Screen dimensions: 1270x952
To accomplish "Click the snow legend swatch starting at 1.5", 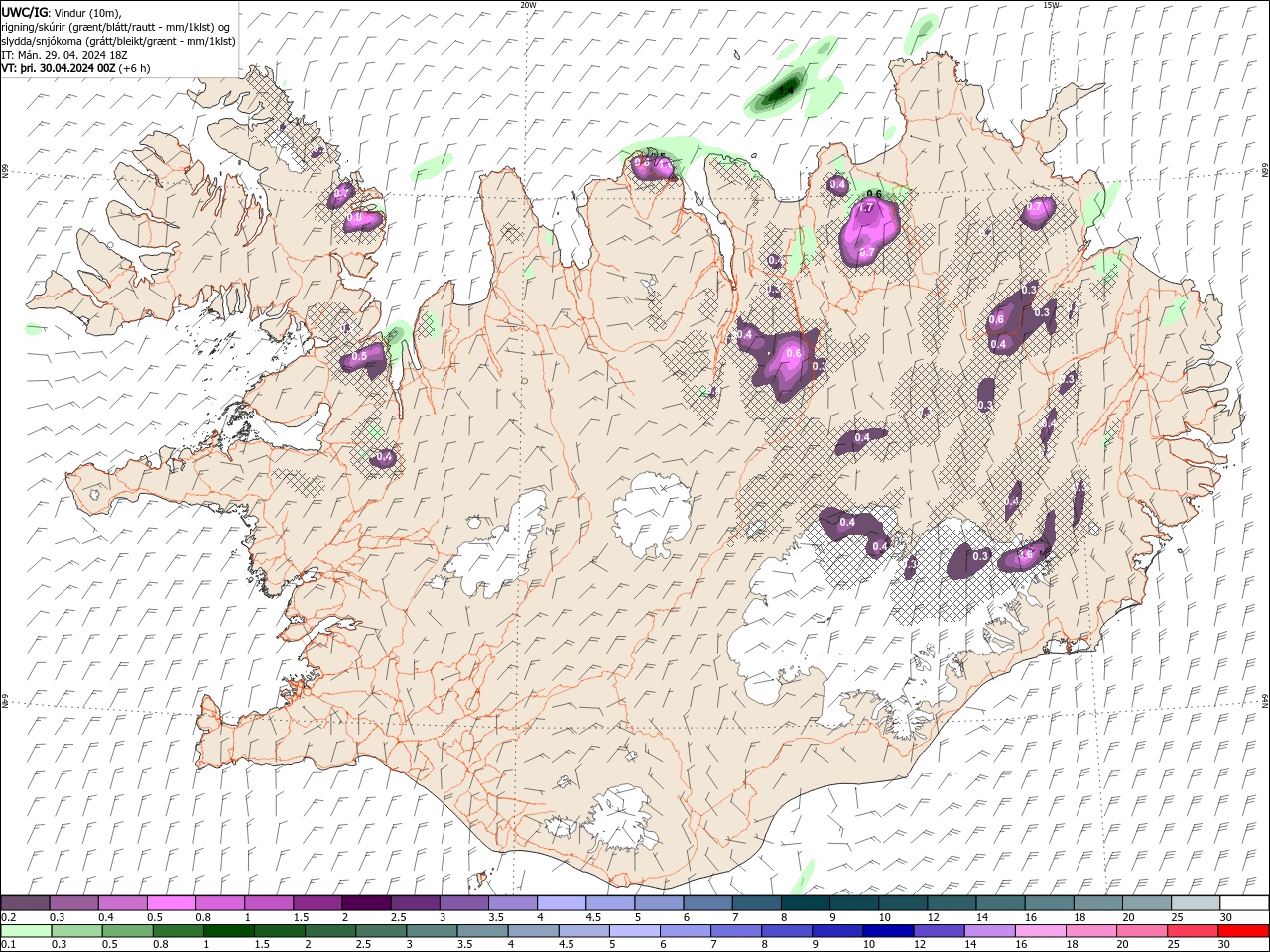I will [x=317, y=903].
